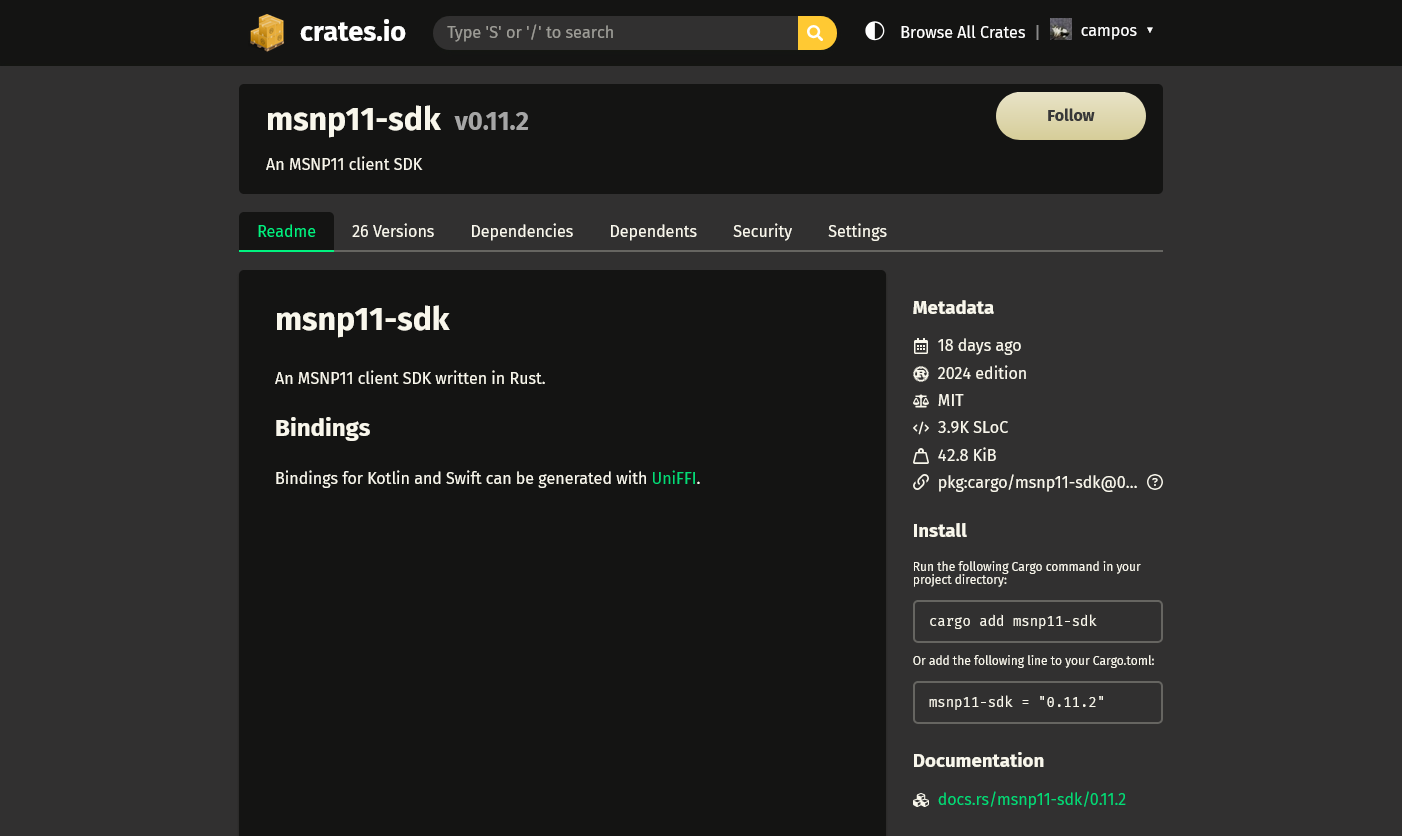This screenshot has height=836, width=1402.
Task: Click the Install section heading
Action: tap(940, 531)
